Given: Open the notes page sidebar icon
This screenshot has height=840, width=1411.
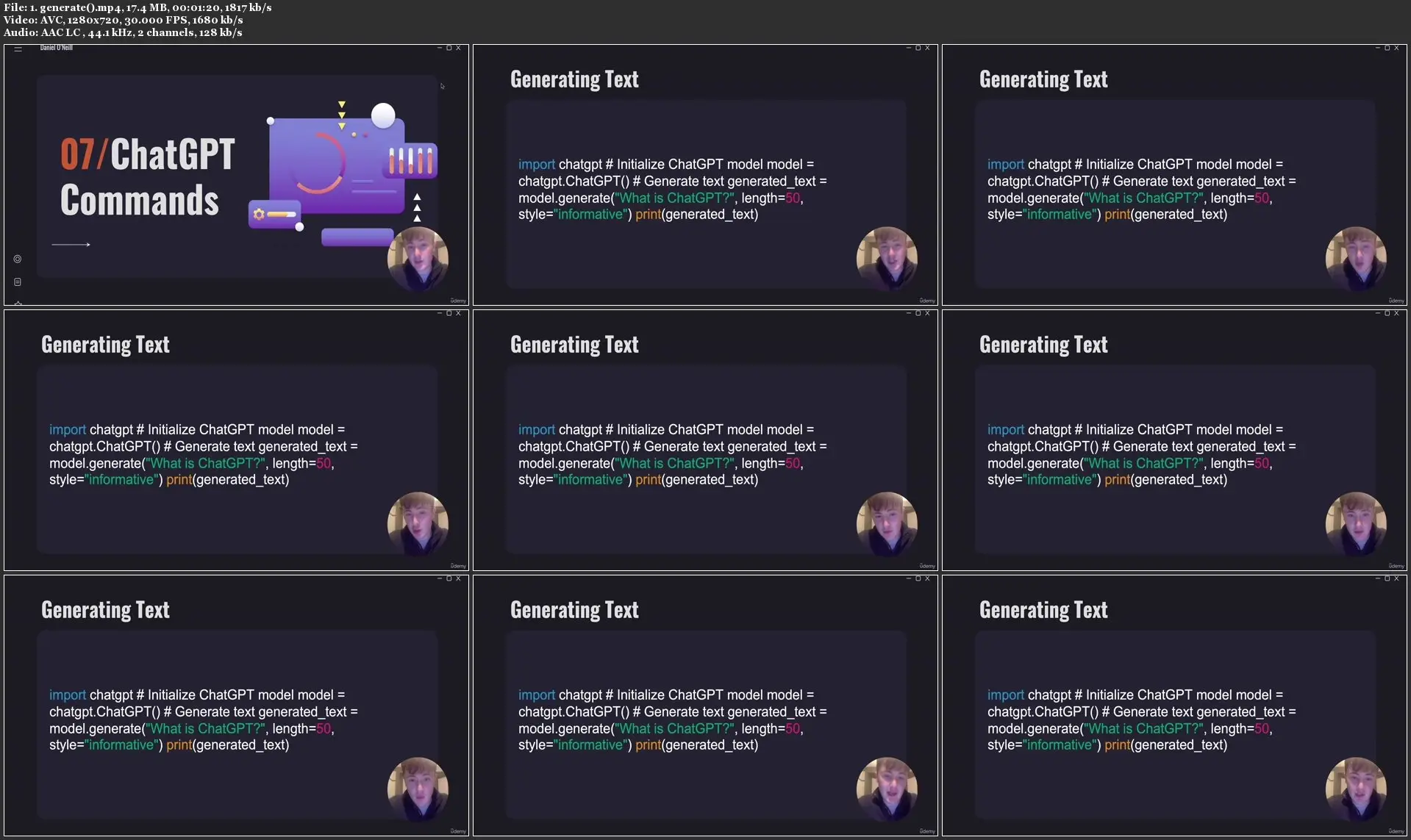Looking at the screenshot, I should [x=18, y=281].
